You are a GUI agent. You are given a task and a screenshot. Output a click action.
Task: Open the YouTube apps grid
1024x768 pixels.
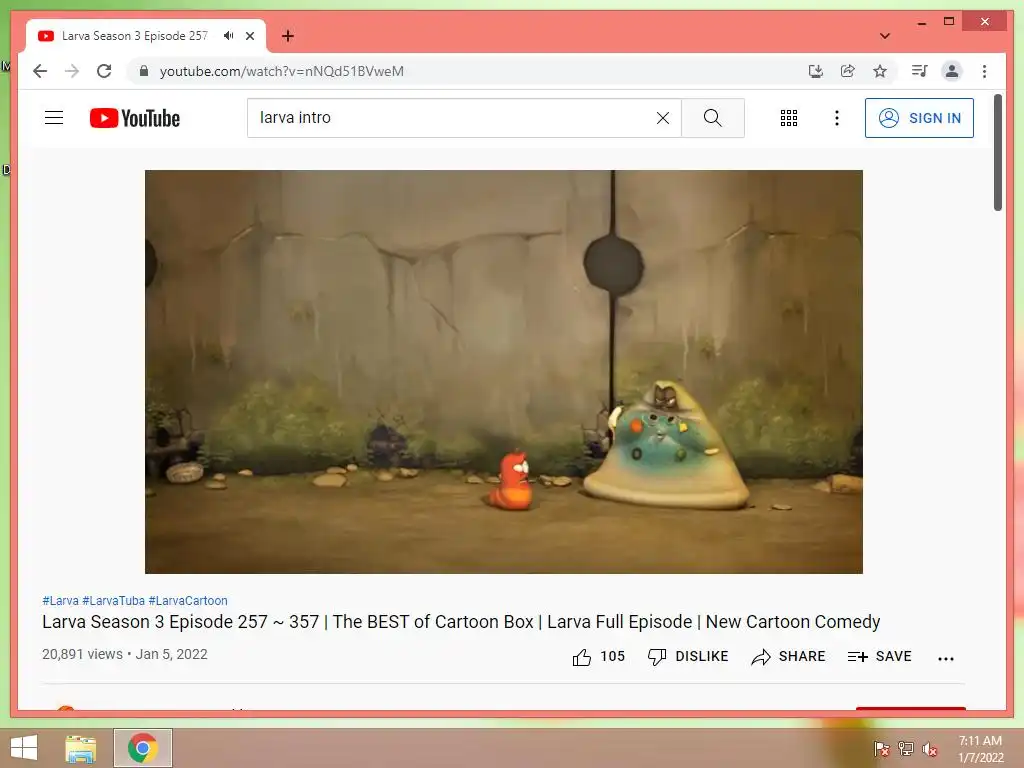click(789, 118)
